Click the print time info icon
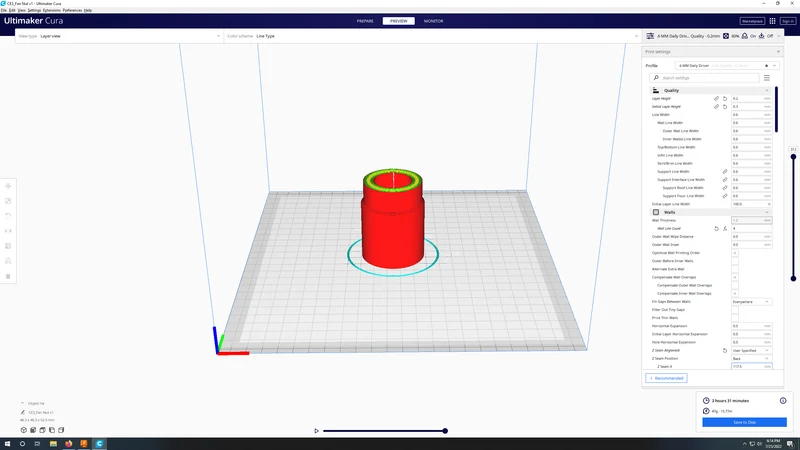 click(783, 401)
